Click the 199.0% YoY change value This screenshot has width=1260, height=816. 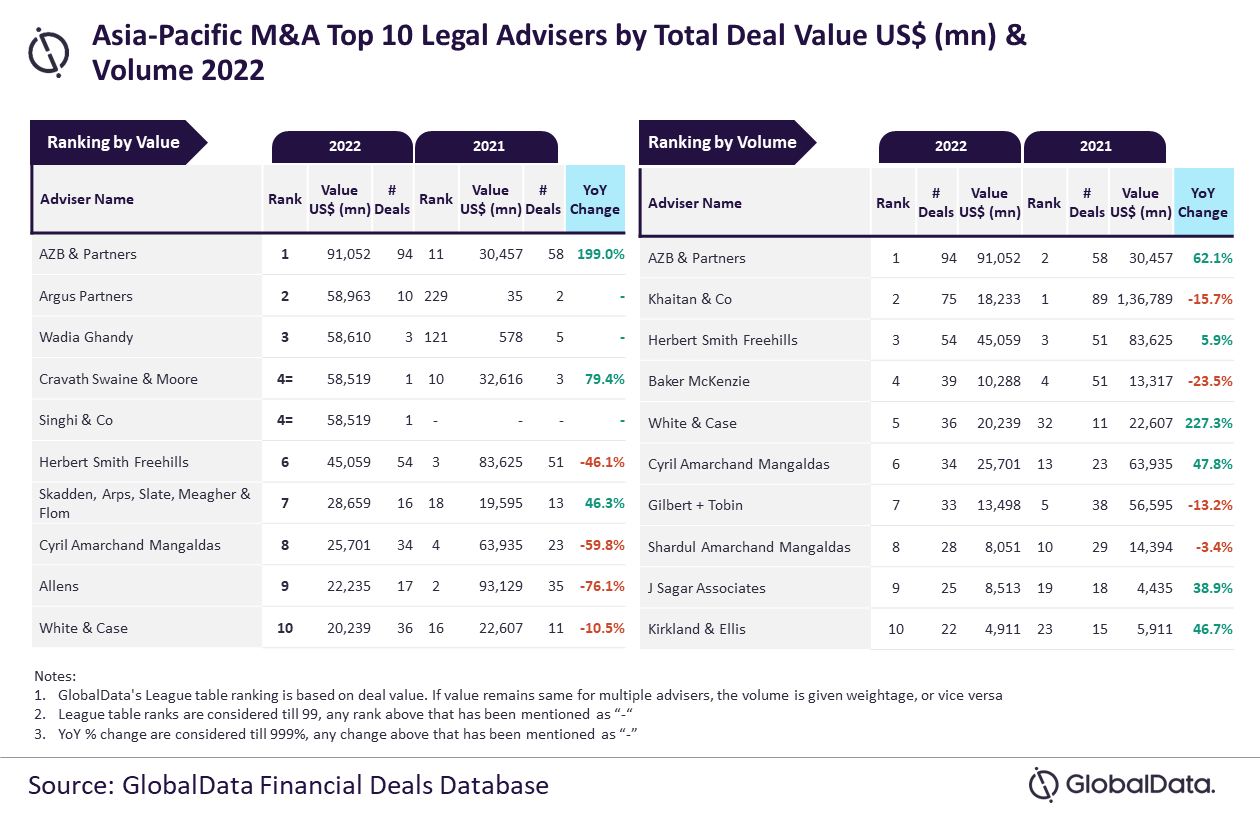(x=600, y=254)
